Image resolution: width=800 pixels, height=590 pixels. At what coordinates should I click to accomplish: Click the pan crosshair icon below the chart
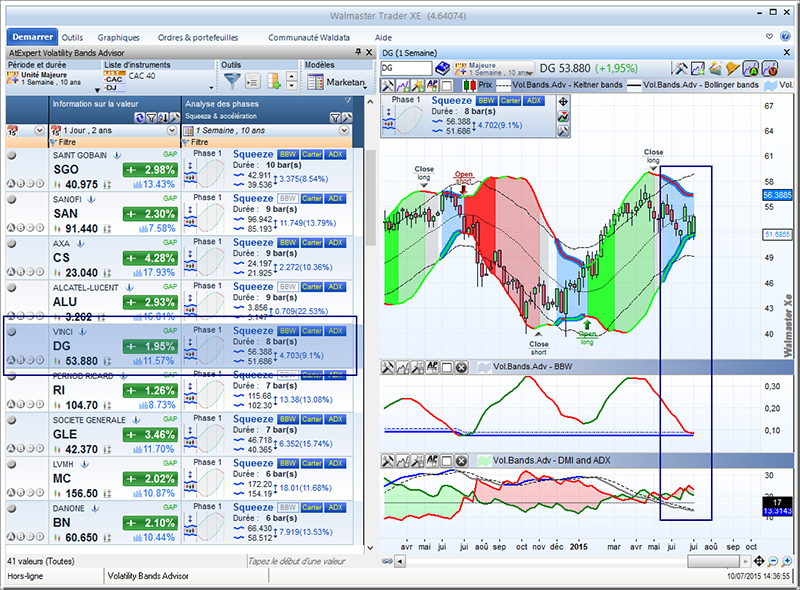pyautogui.click(x=759, y=561)
